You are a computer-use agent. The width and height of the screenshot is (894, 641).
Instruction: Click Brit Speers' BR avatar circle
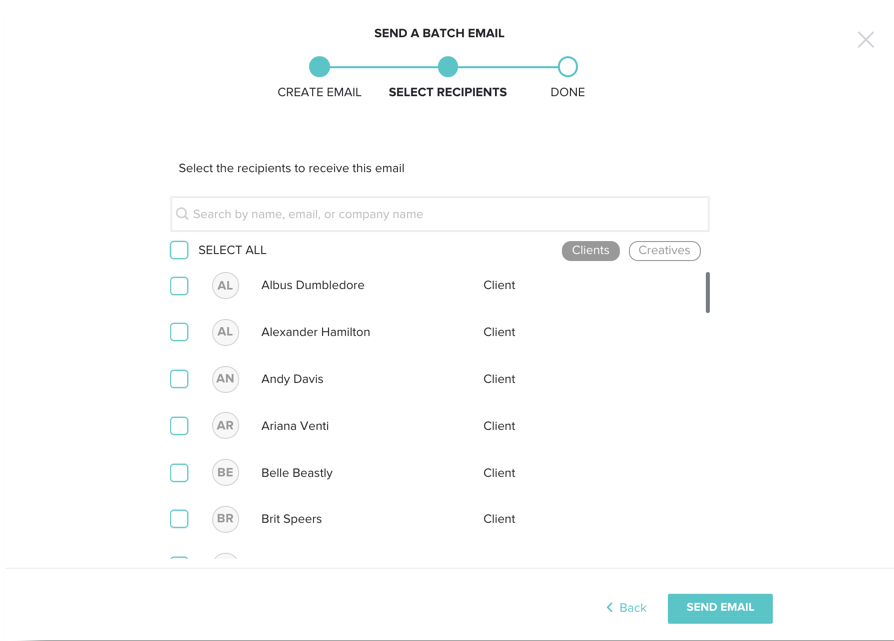tap(225, 519)
